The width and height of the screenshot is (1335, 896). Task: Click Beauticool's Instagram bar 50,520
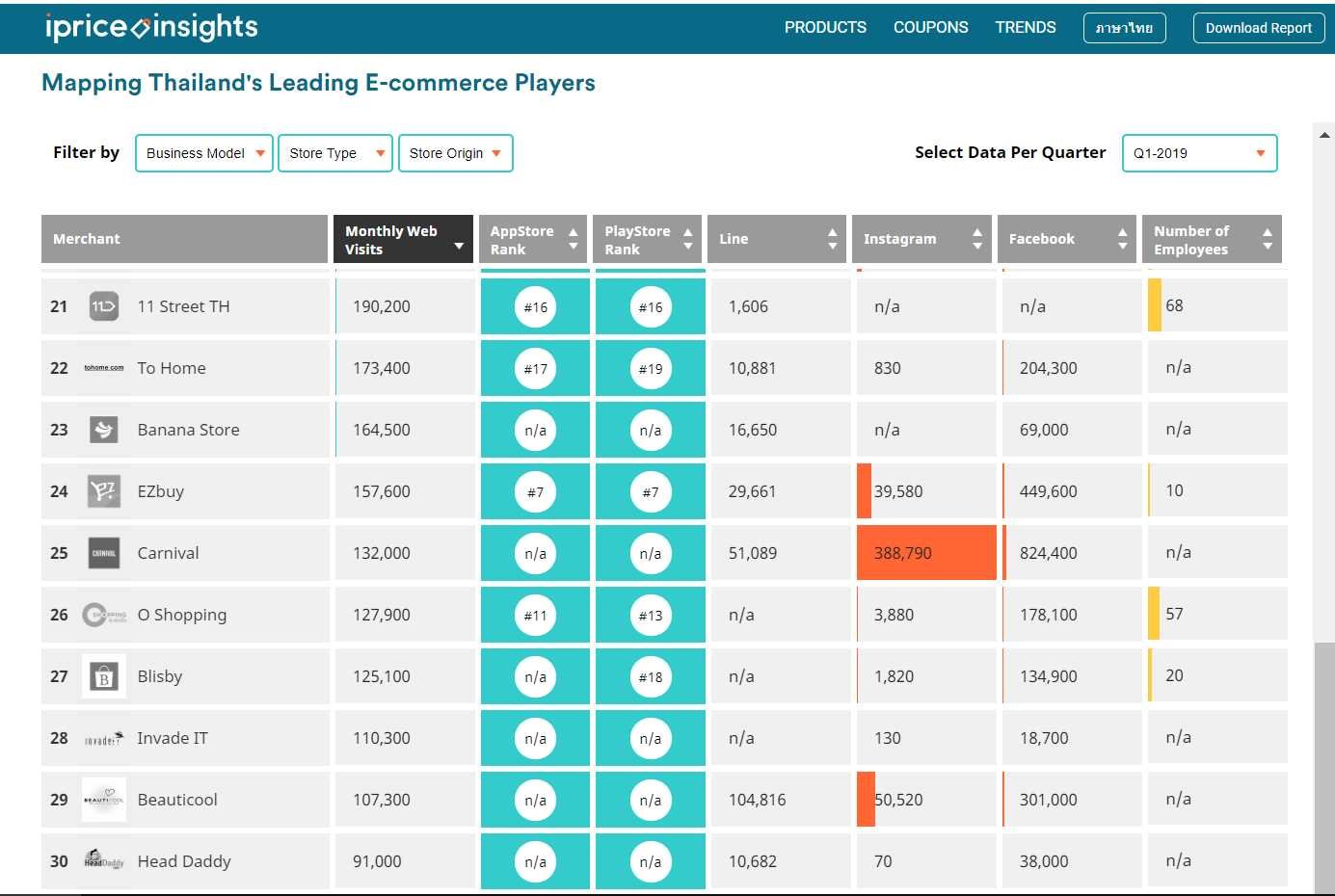point(866,800)
